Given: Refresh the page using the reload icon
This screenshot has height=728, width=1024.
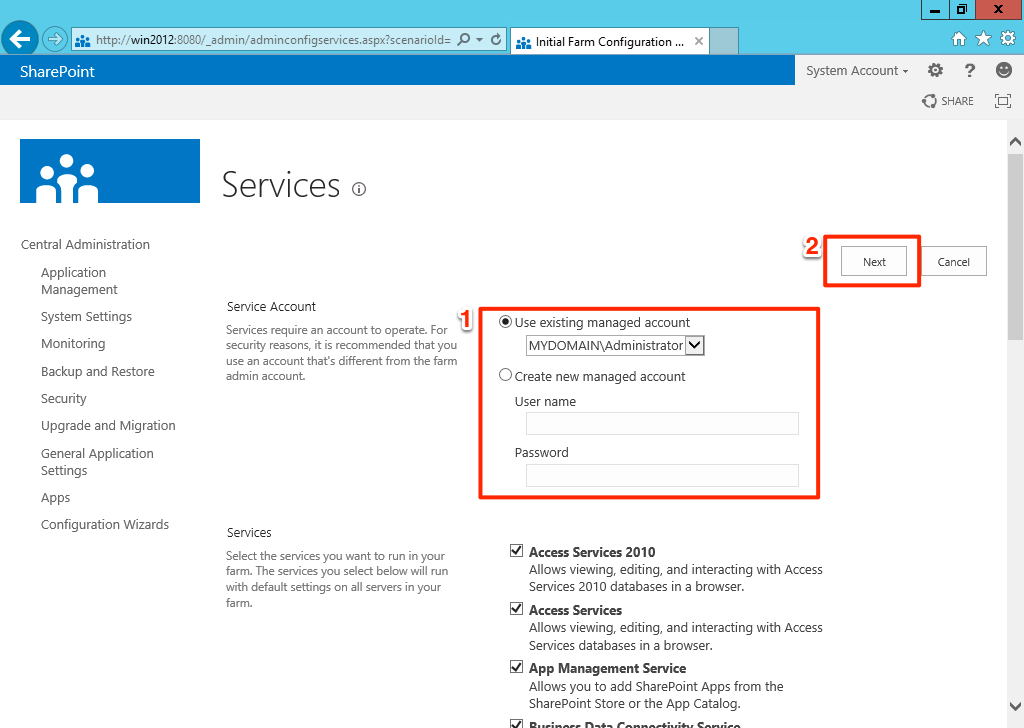Looking at the screenshot, I should [496, 40].
